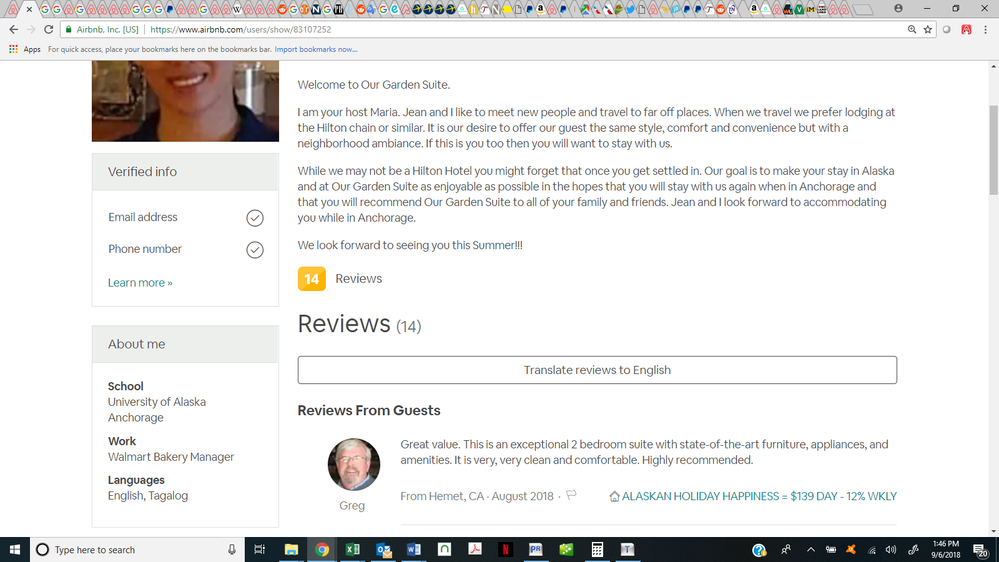Flag Greg's review with the flag icon
999x562 pixels.
(571, 495)
